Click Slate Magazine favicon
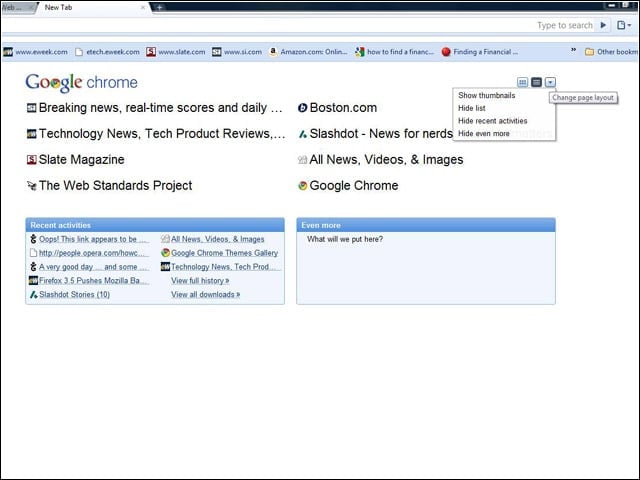Image resolution: width=640 pixels, height=480 pixels. click(x=31, y=160)
